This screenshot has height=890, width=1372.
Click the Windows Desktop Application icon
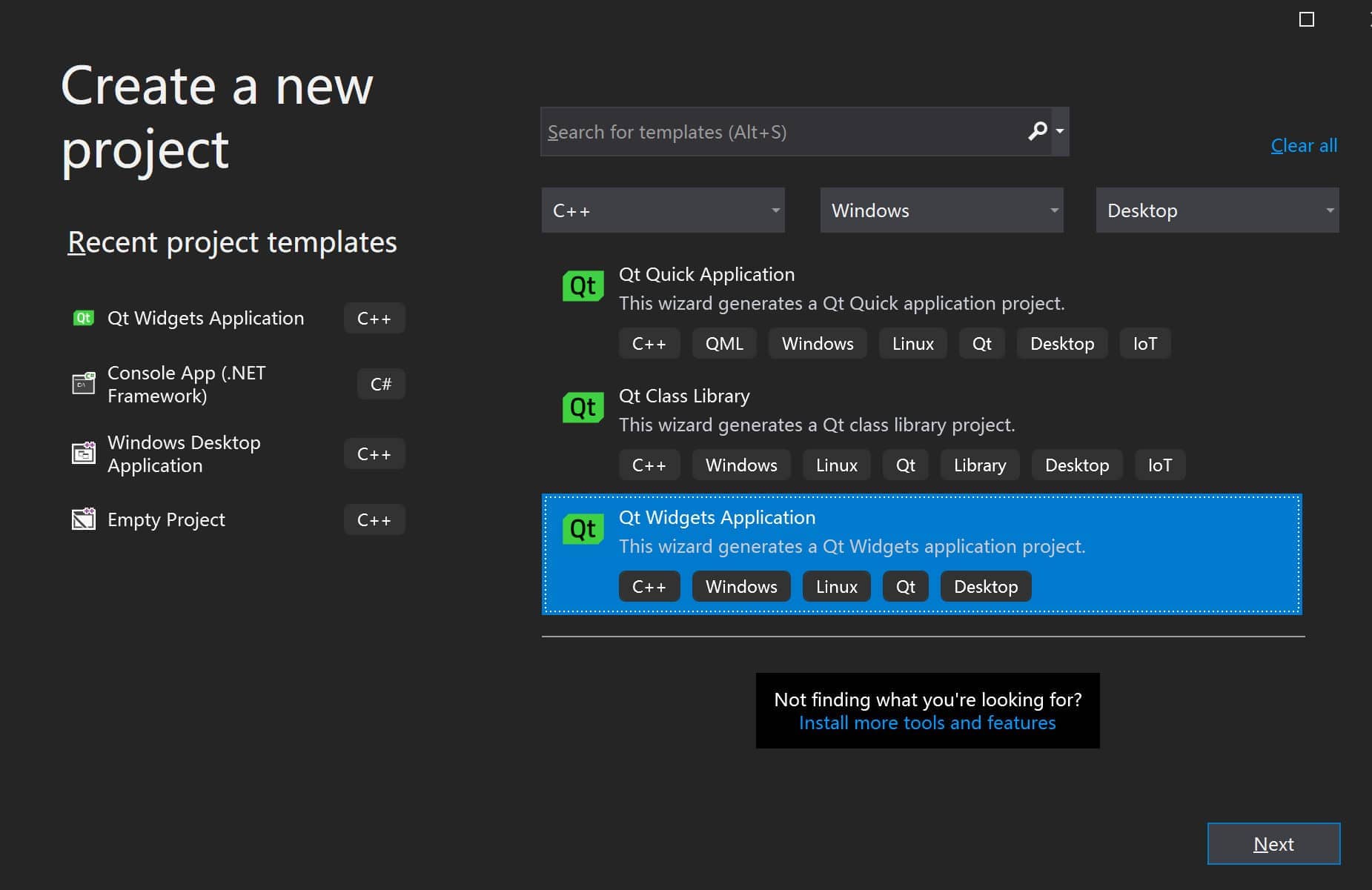[x=83, y=454]
